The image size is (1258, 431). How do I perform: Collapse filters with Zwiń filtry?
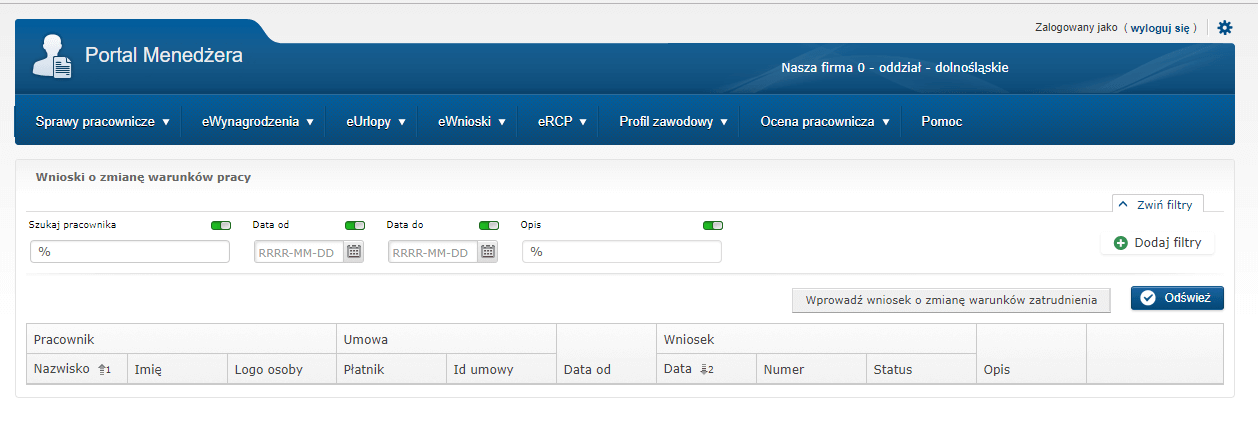[1158, 204]
